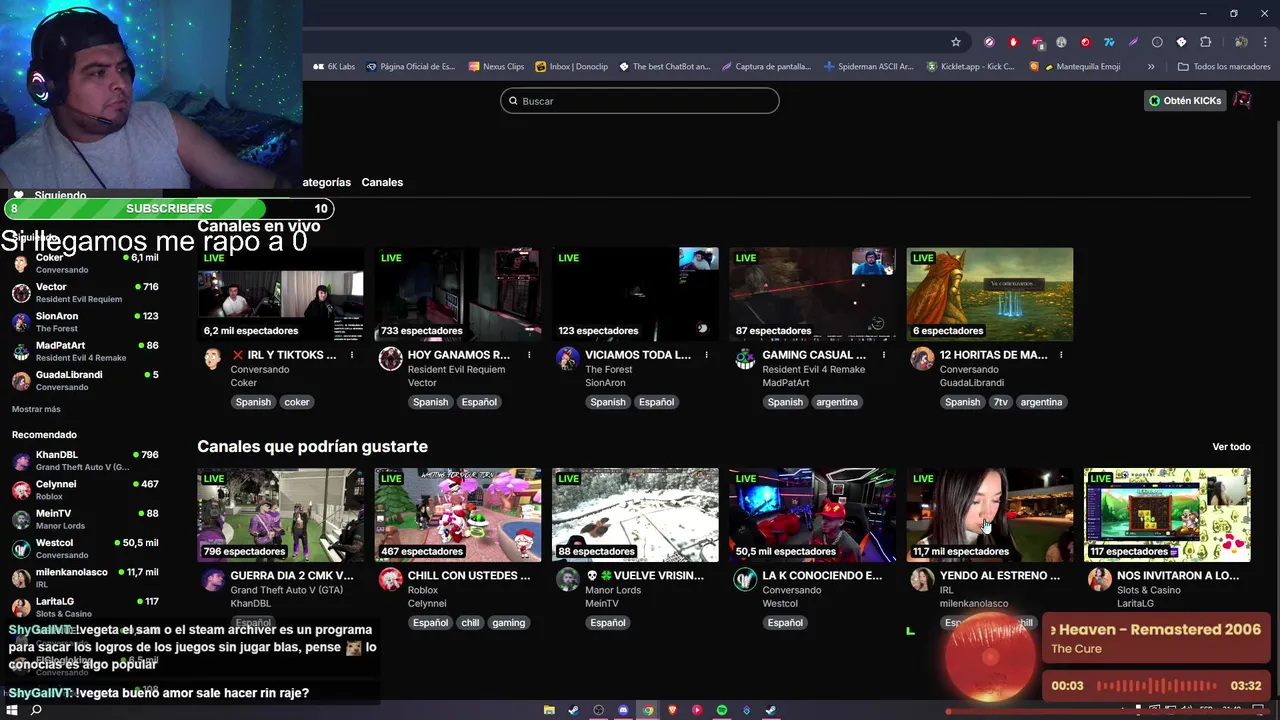Open Spotify from the taskbar
This screenshot has height=720, width=1280.
722,710
